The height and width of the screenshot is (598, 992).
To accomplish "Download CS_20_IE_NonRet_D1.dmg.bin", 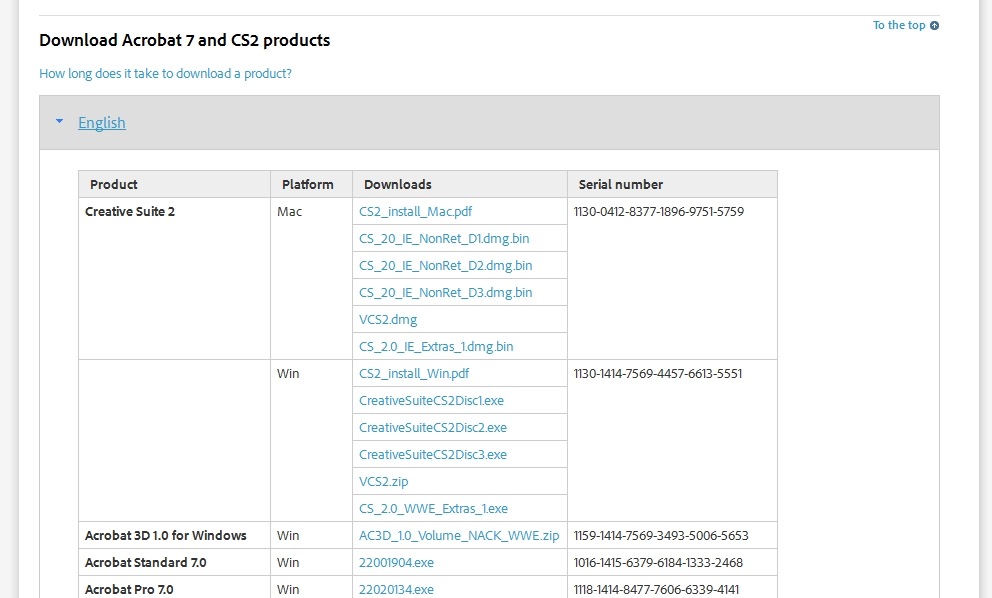I will click(x=444, y=239).
